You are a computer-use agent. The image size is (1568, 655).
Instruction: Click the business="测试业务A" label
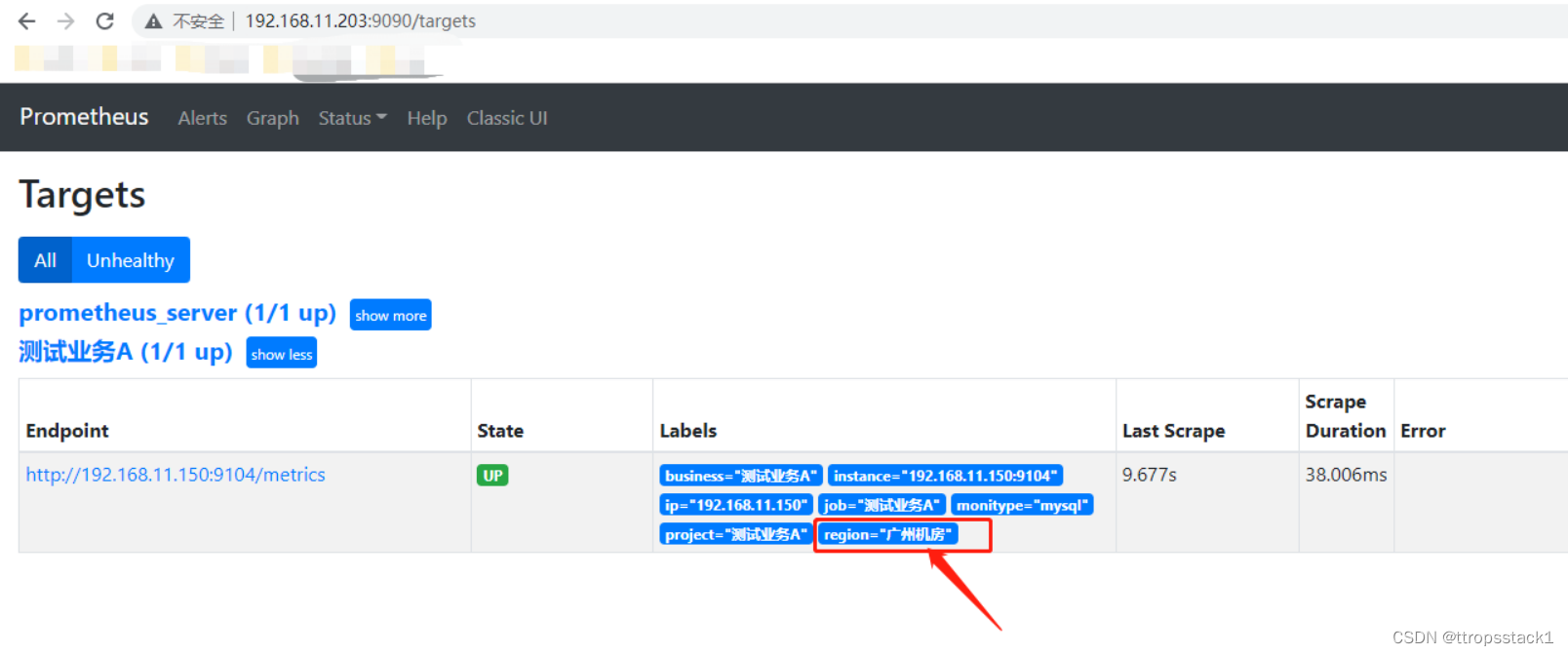coord(741,476)
